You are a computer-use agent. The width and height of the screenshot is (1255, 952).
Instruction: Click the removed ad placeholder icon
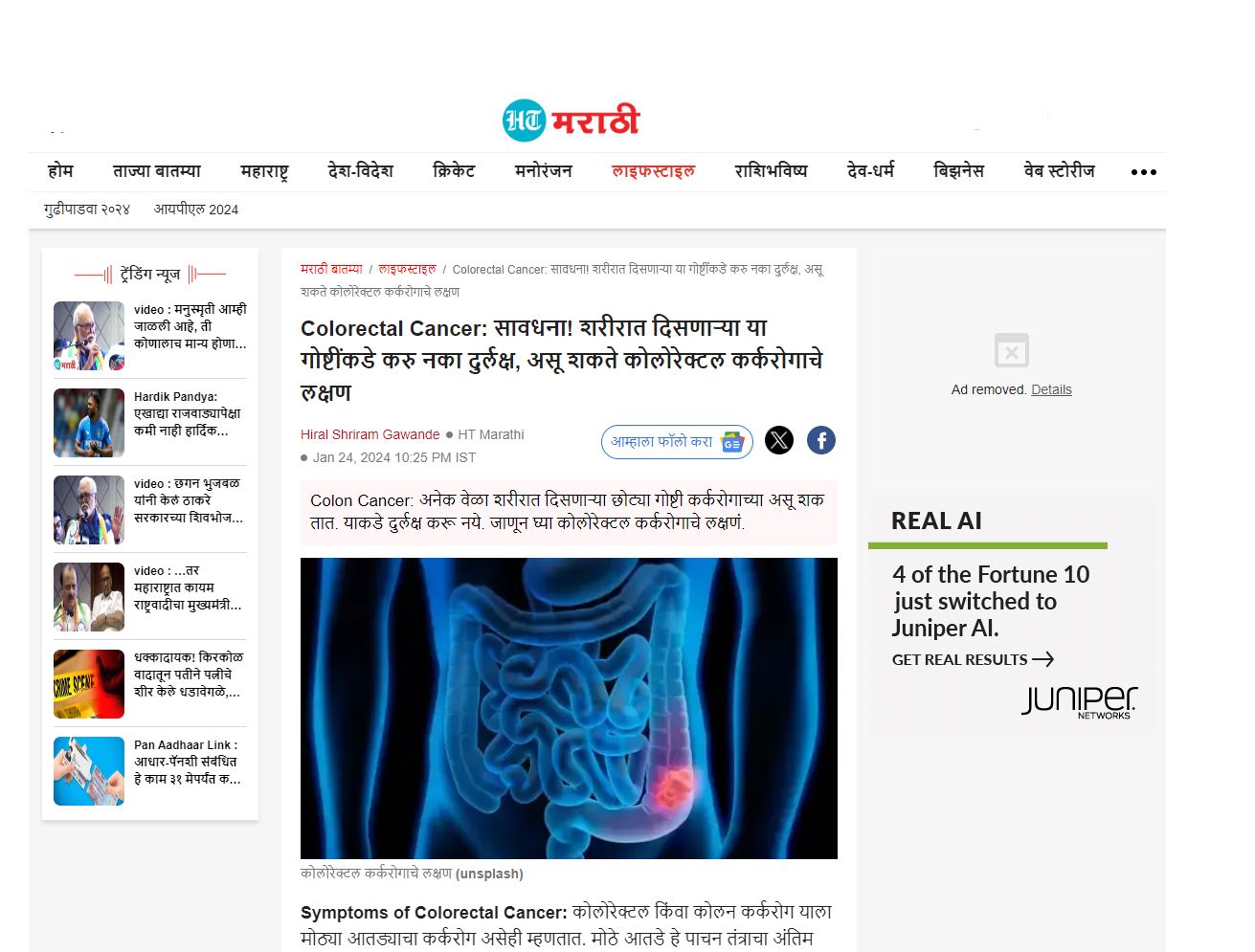click(x=1012, y=350)
